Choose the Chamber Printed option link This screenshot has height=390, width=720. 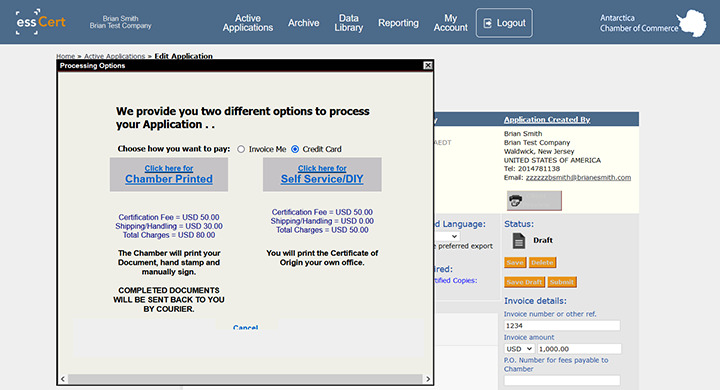pyautogui.click(x=169, y=175)
